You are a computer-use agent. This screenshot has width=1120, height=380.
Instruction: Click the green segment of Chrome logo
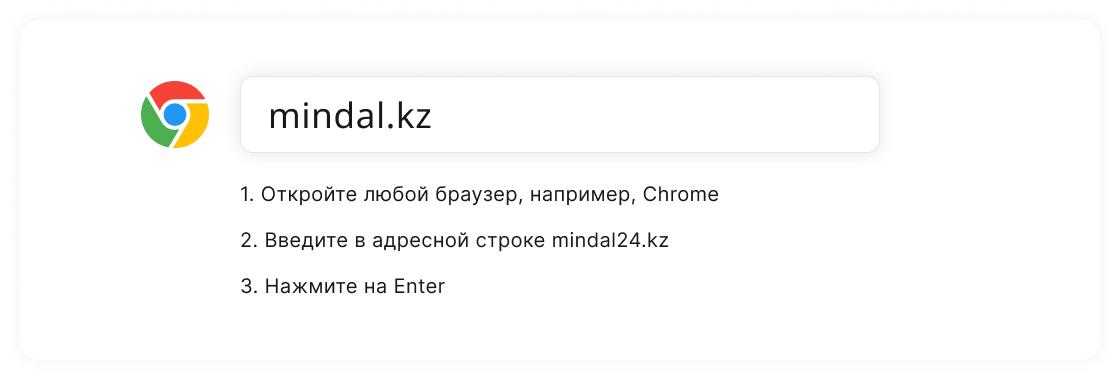154,126
